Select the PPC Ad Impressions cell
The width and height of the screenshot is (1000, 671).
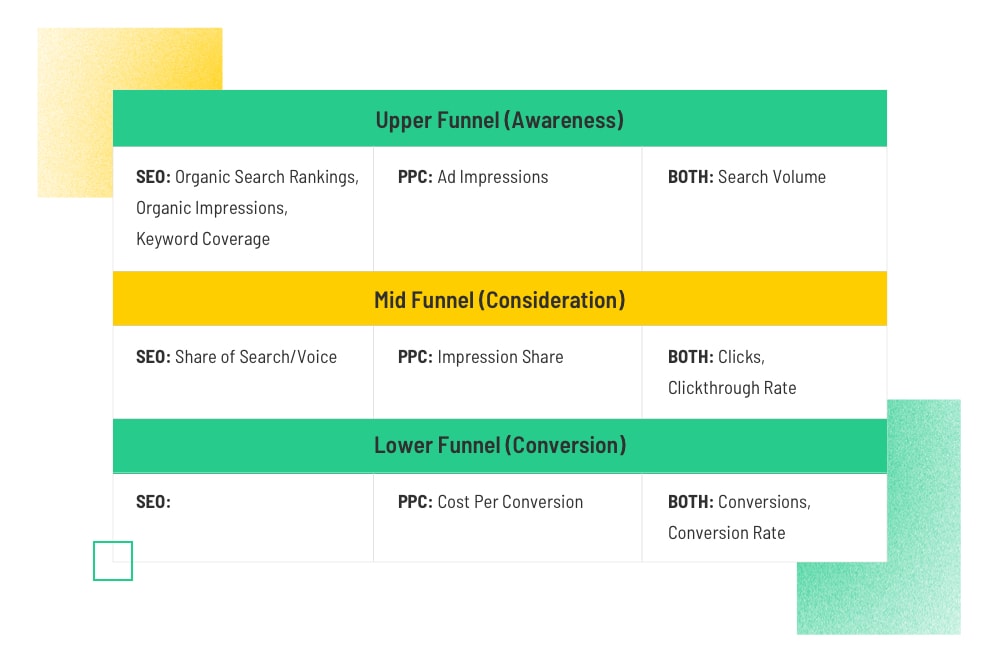click(x=473, y=177)
